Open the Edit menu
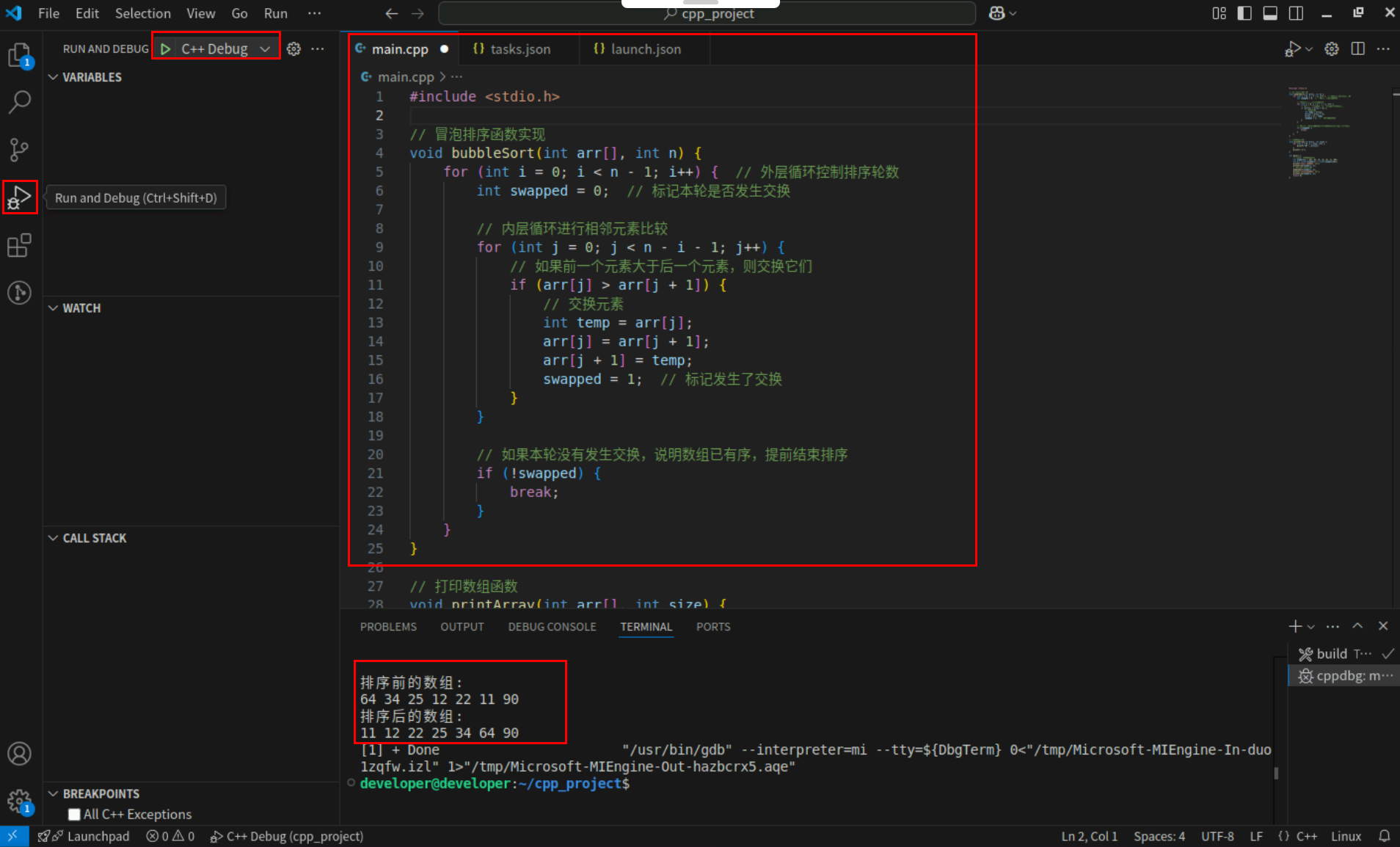Image resolution: width=1400 pixels, height=847 pixels. (87, 13)
